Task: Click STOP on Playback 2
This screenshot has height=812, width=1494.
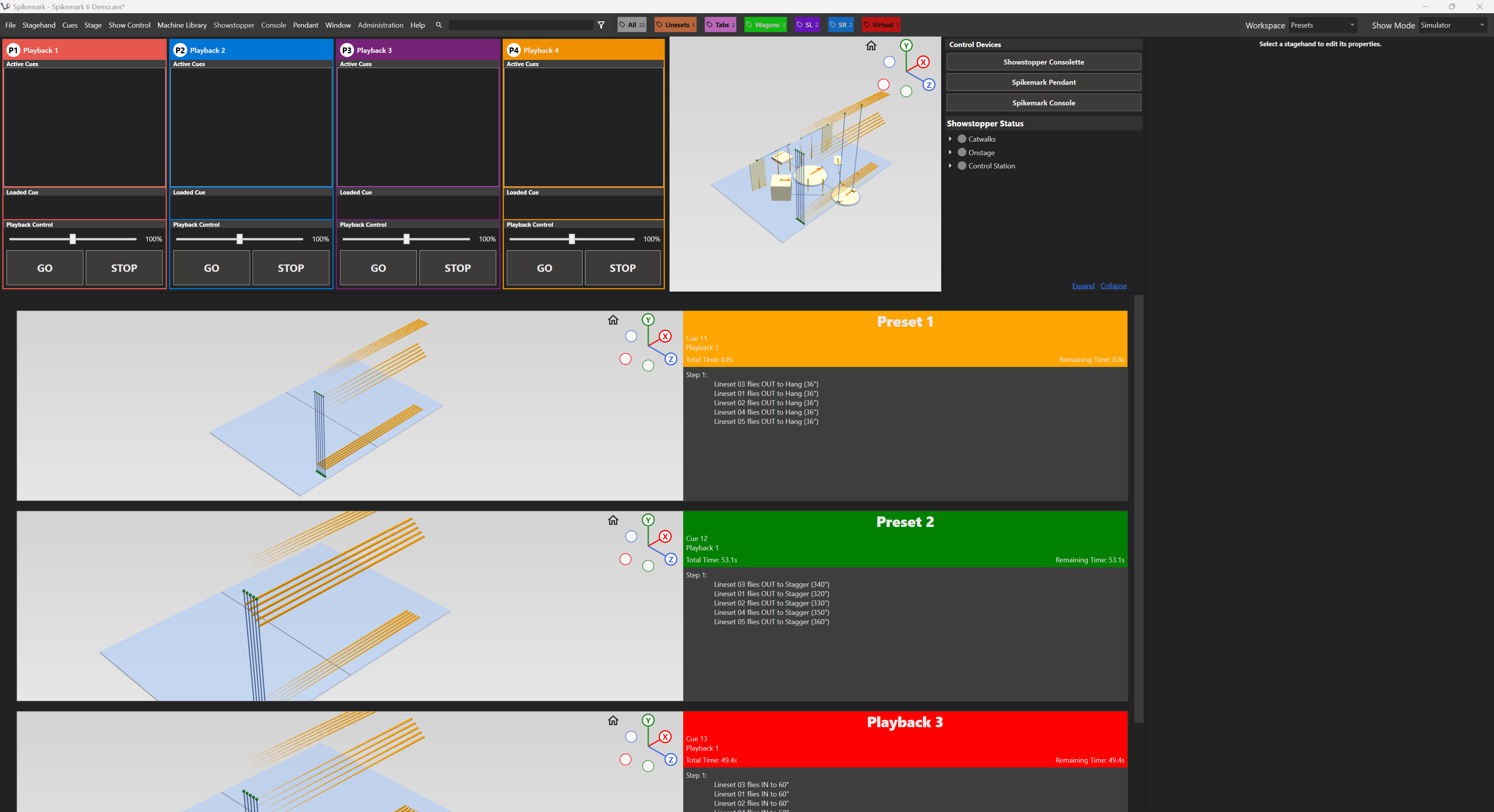Action: (x=291, y=268)
